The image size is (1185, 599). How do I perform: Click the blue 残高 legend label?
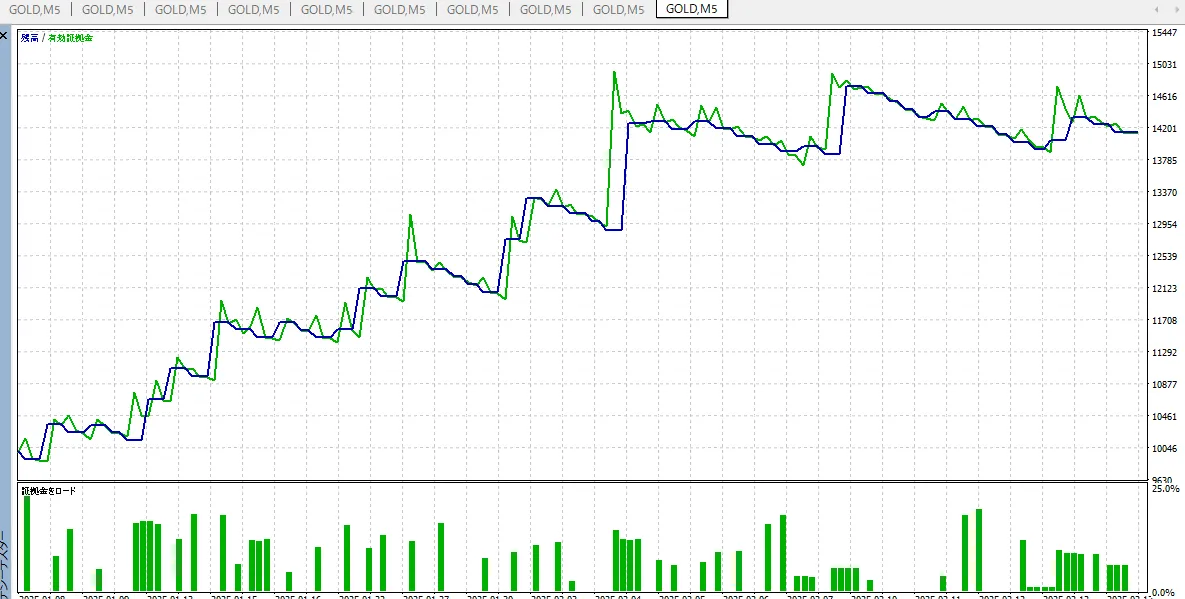tap(30, 38)
